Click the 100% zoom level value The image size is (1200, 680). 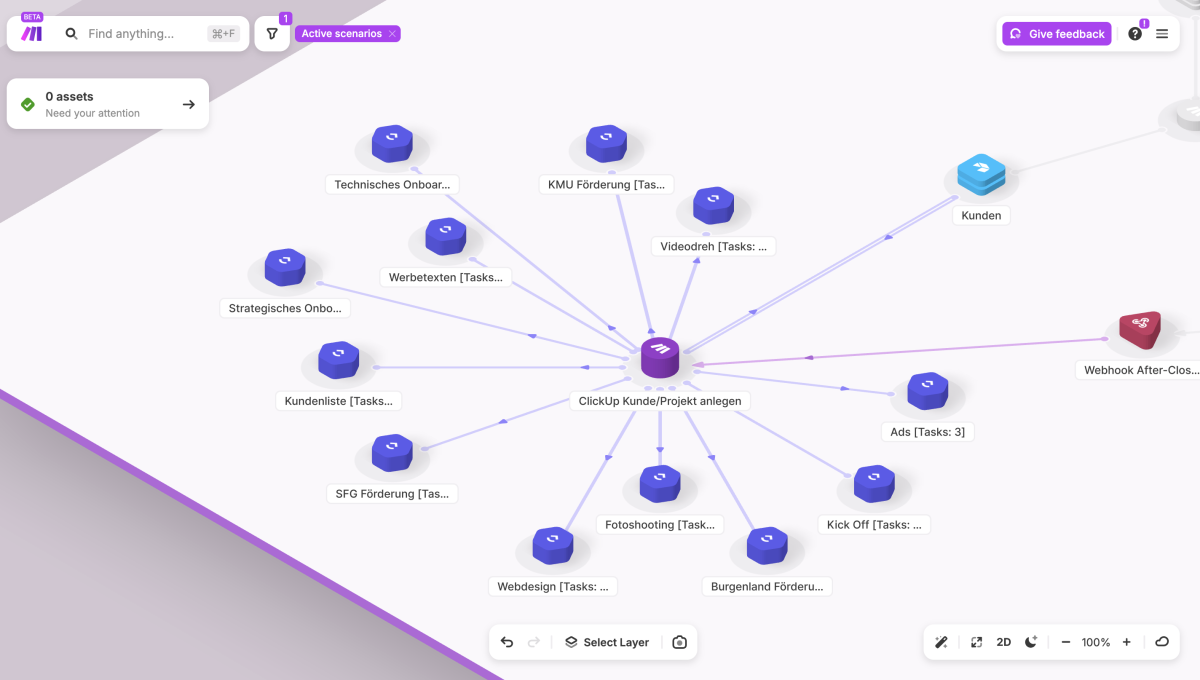pos(1096,642)
